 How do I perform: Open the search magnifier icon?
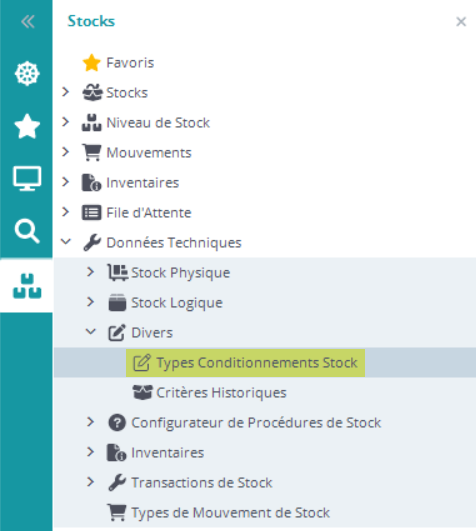[x=27, y=231]
